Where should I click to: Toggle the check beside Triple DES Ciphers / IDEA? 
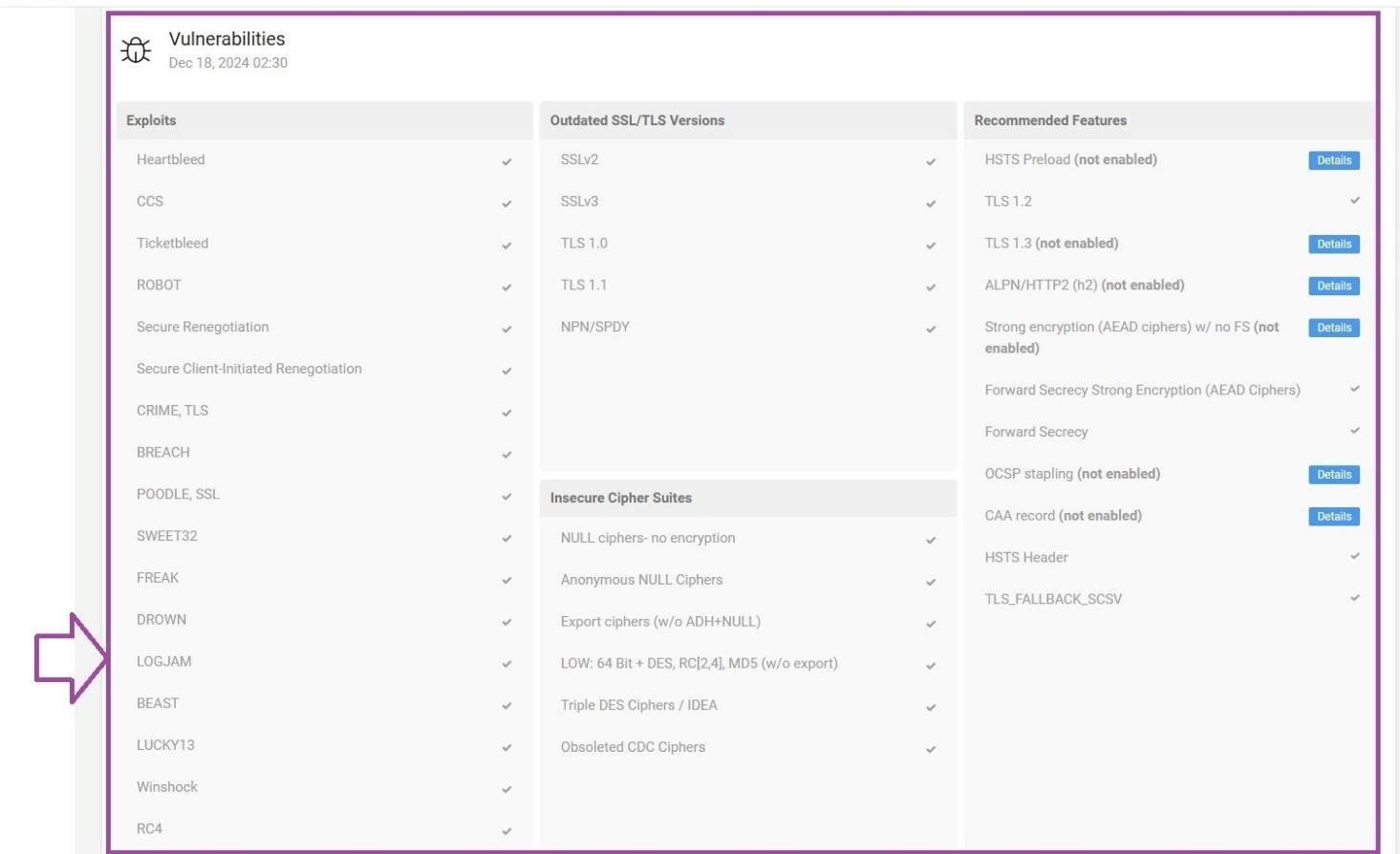[x=929, y=707]
